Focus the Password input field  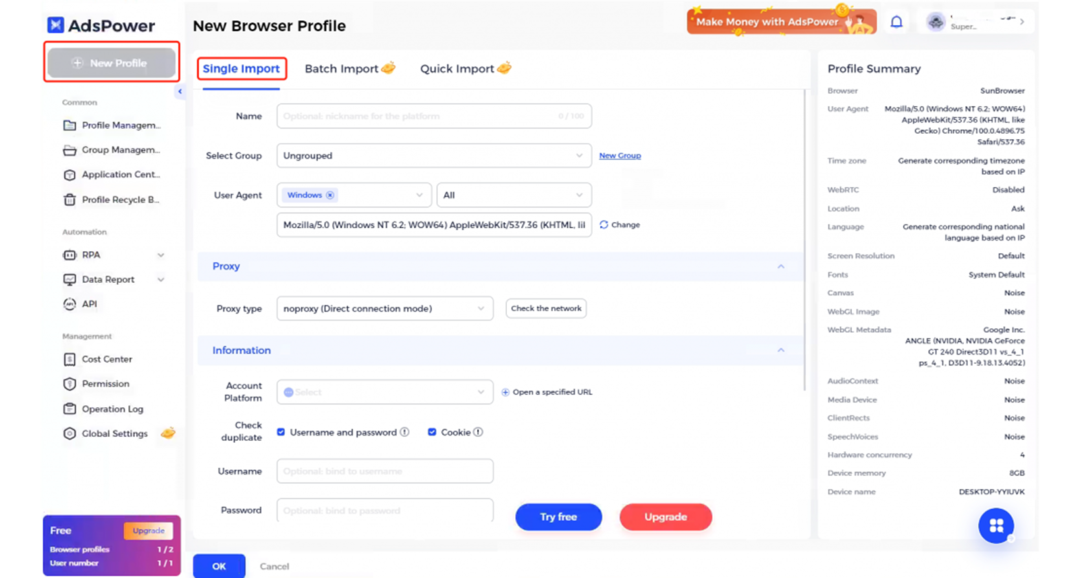tap(385, 510)
